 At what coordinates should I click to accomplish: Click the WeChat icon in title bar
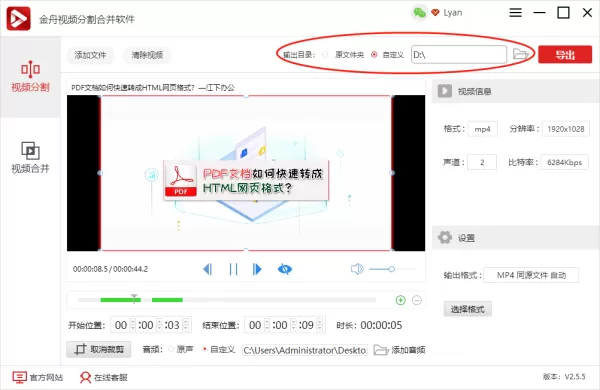point(419,13)
